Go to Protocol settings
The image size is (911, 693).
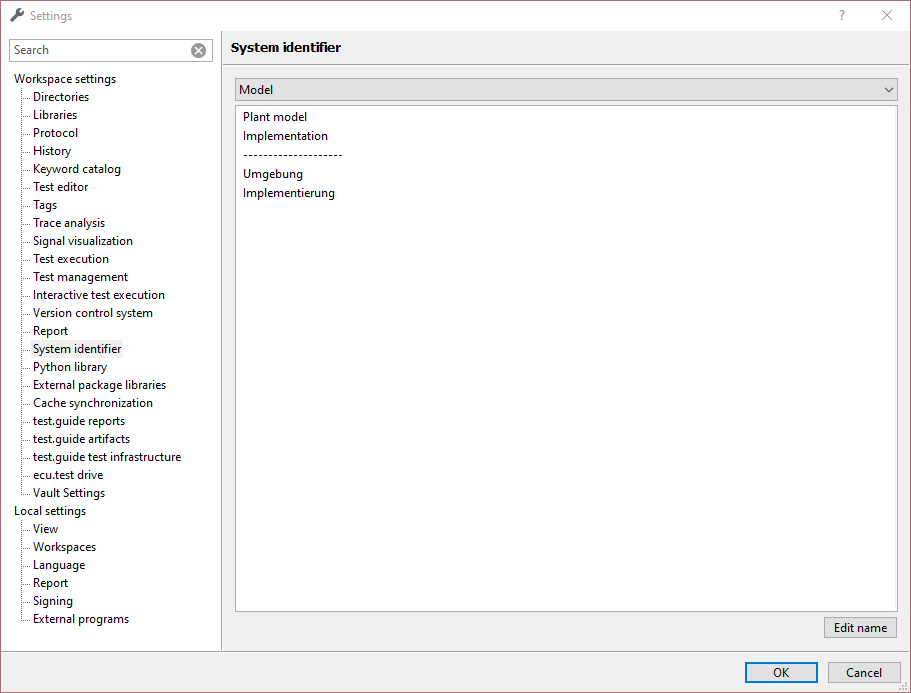click(55, 133)
